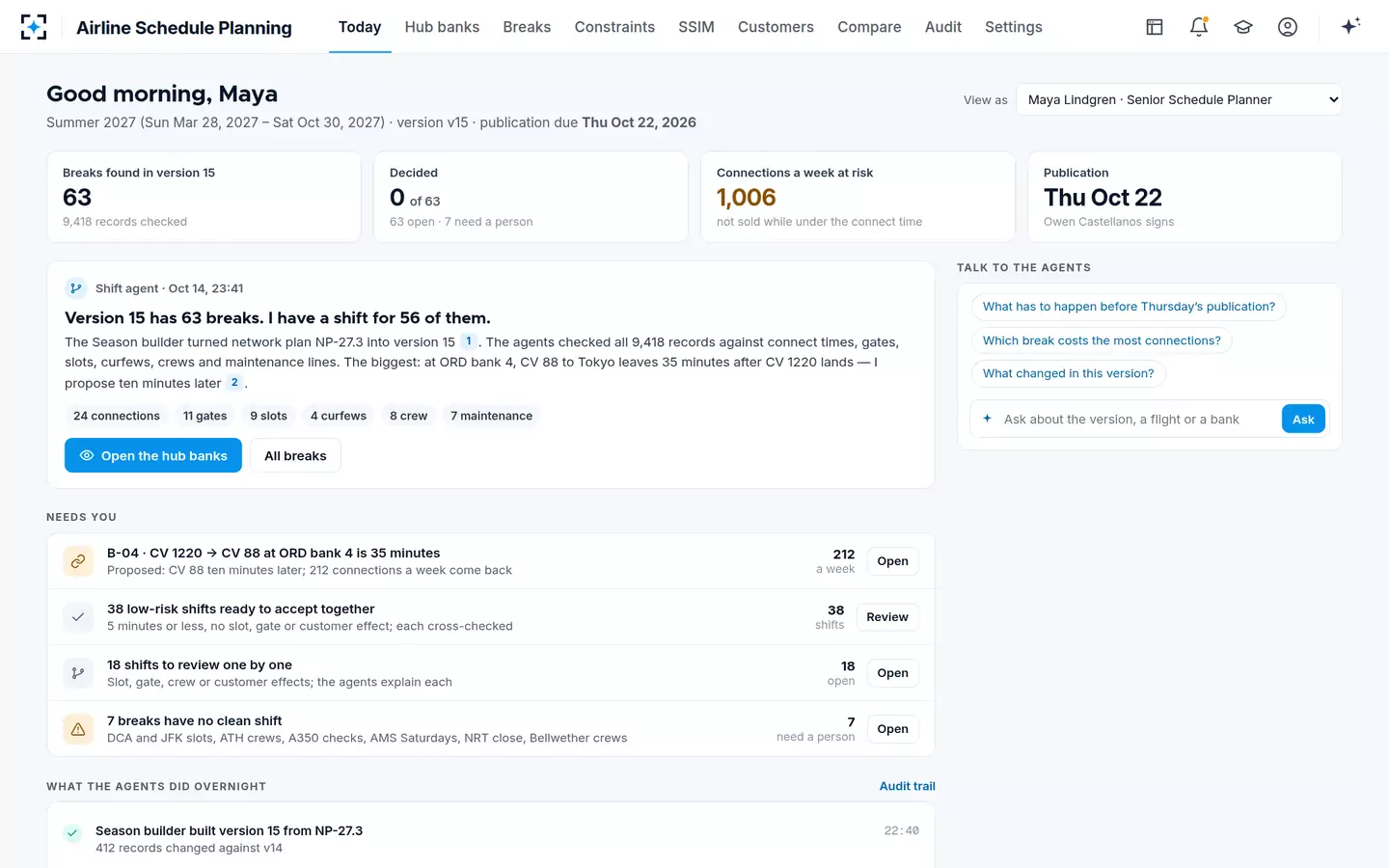Click citation reference 1 in summary text
This screenshot has height=868, width=1389.
tap(469, 341)
